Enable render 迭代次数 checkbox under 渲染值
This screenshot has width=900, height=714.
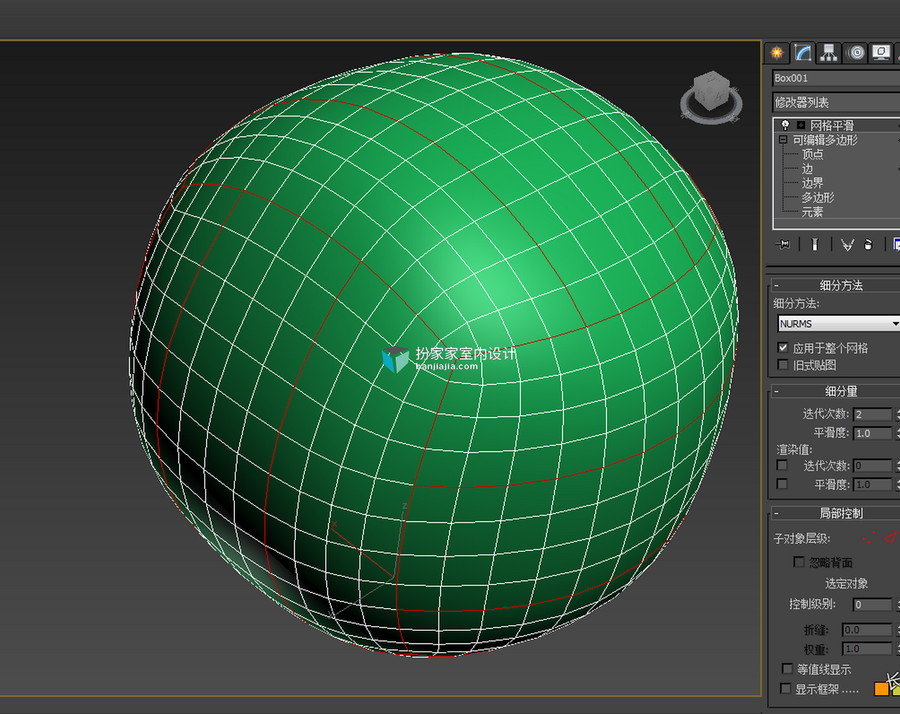[782, 465]
